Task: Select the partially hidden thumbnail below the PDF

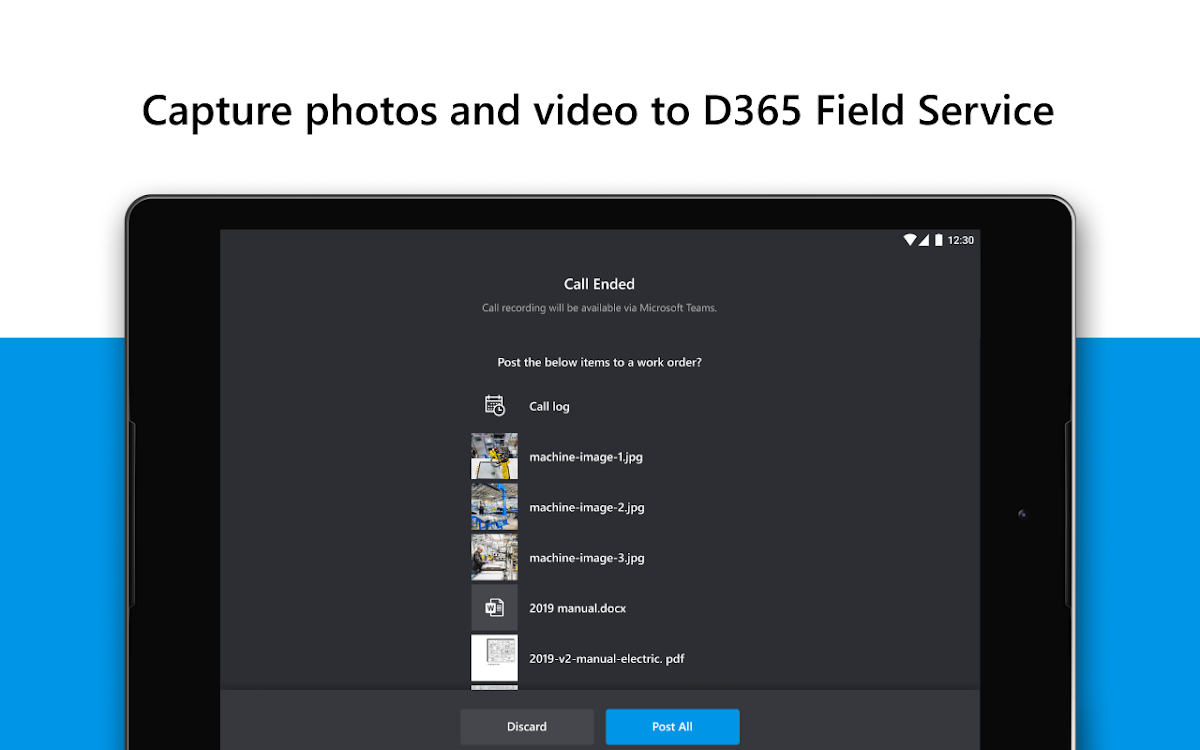Action: pos(494,687)
